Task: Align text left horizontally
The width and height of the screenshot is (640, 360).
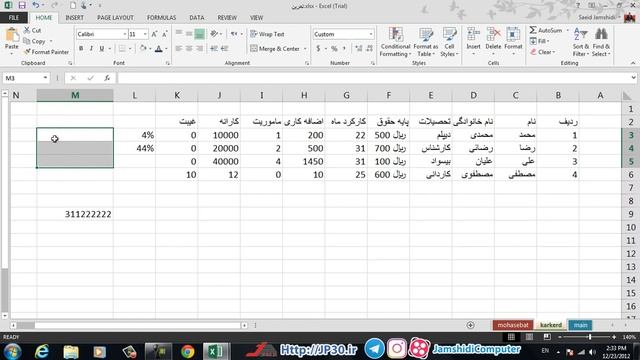Action: click(179, 49)
